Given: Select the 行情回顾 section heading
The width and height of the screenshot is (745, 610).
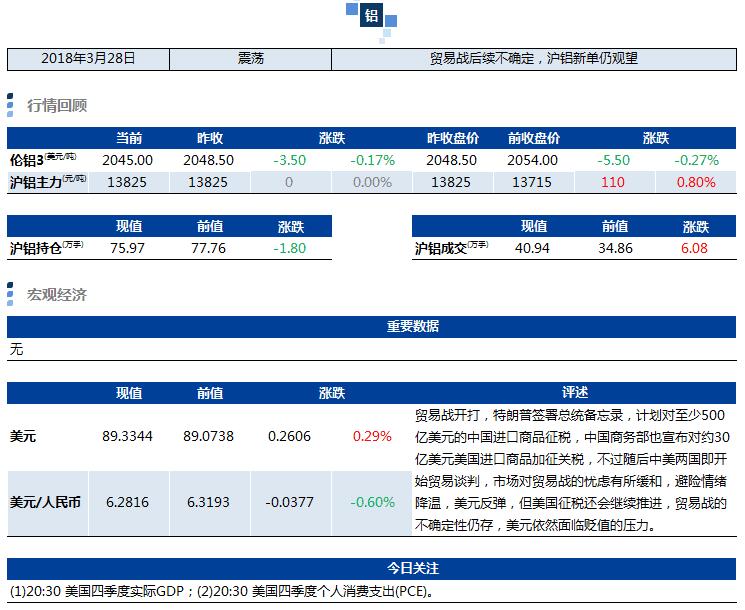Looking at the screenshot, I should 57,105.
